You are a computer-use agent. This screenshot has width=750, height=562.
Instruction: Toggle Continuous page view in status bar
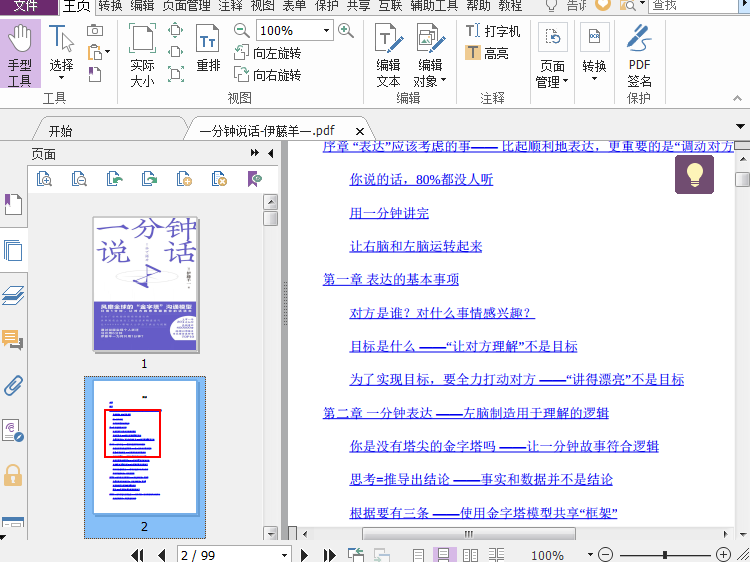pyautogui.click(x=444, y=555)
